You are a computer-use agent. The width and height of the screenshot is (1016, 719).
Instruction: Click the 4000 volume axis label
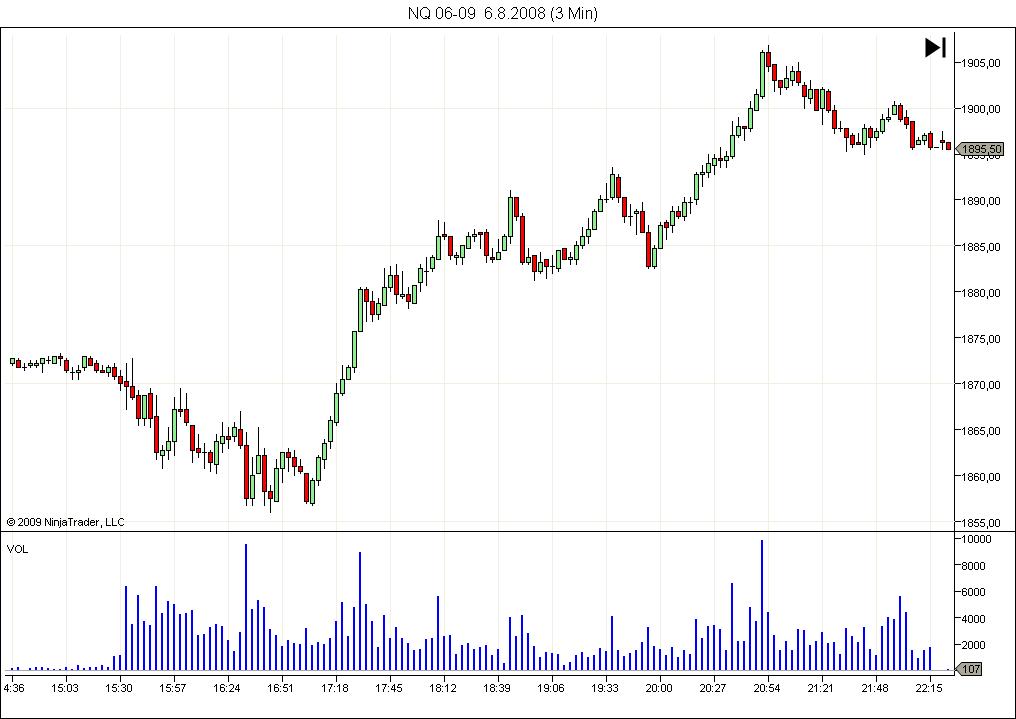[x=974, y=619]
